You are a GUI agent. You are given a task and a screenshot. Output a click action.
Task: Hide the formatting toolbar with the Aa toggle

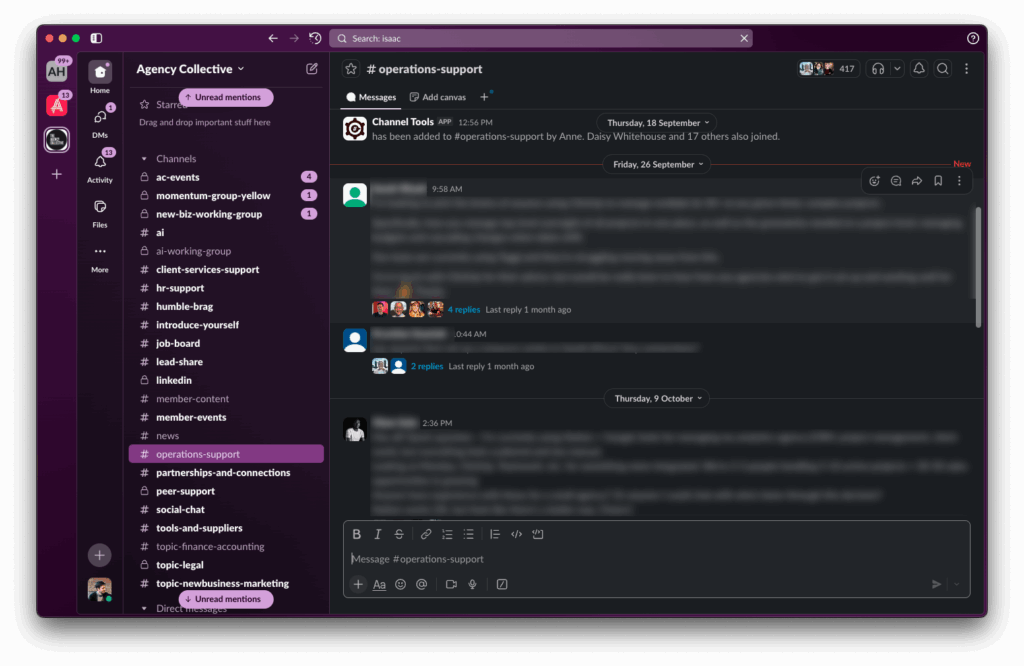click(379, 584)
